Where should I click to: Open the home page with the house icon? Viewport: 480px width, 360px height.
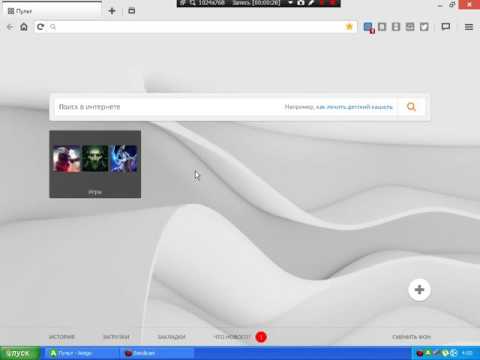pyautogui.click(x=24, y=27)
